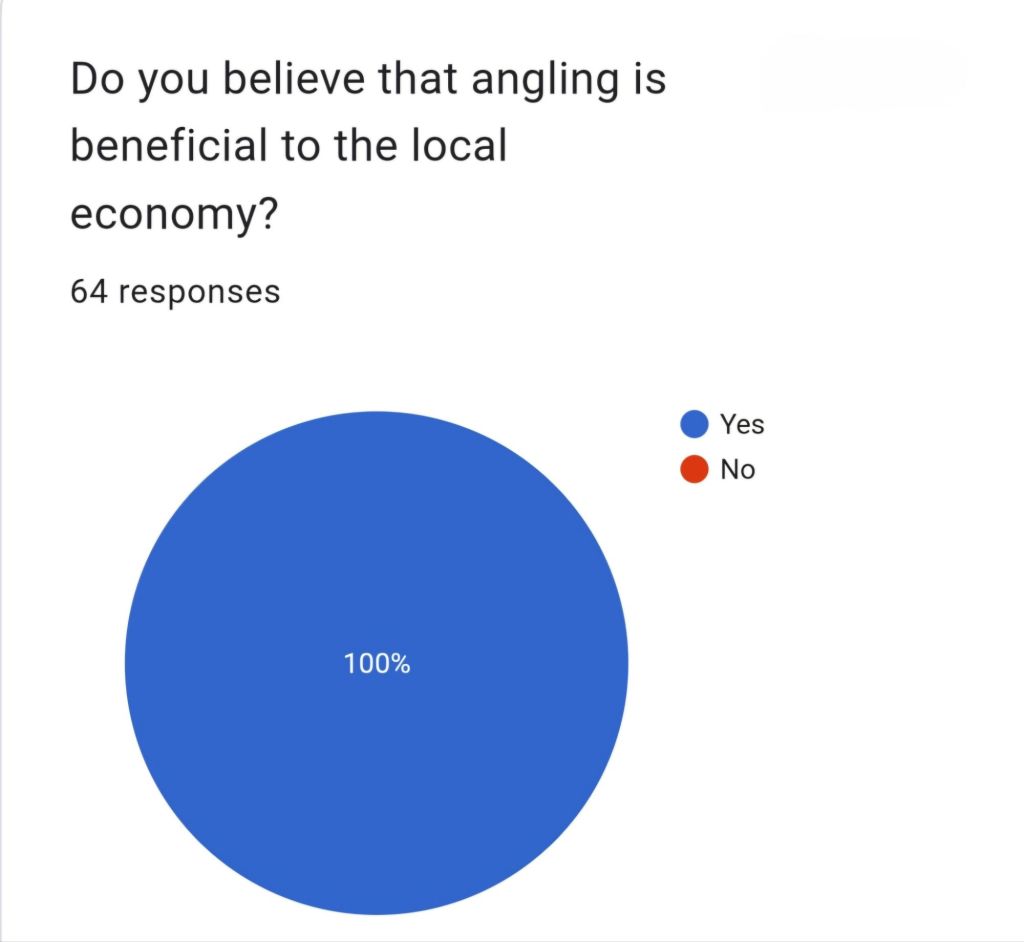
Task: Click the "64 responses" count text
Action: click(175, 291)
